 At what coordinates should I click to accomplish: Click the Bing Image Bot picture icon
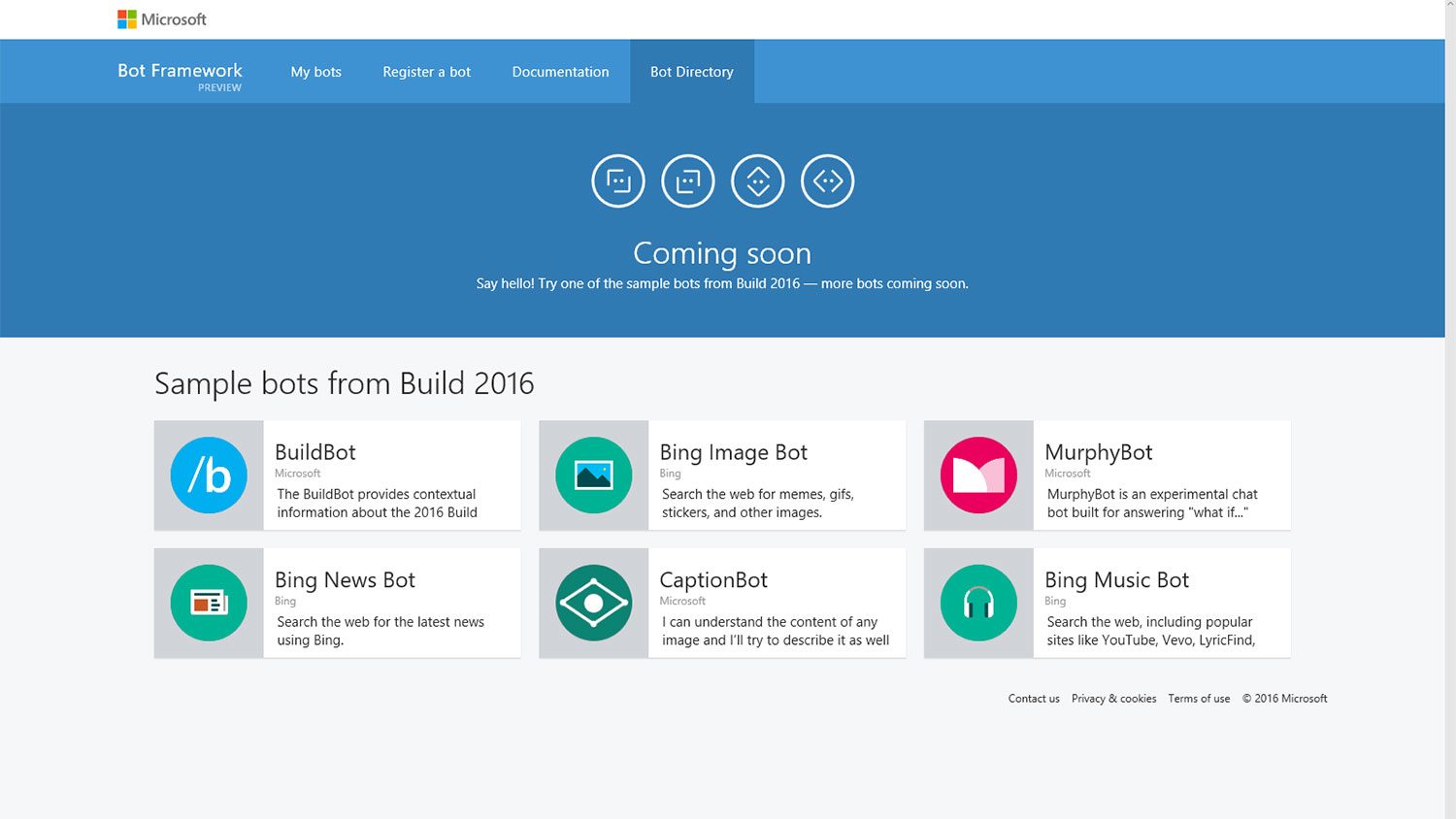[x=594, y=475]
